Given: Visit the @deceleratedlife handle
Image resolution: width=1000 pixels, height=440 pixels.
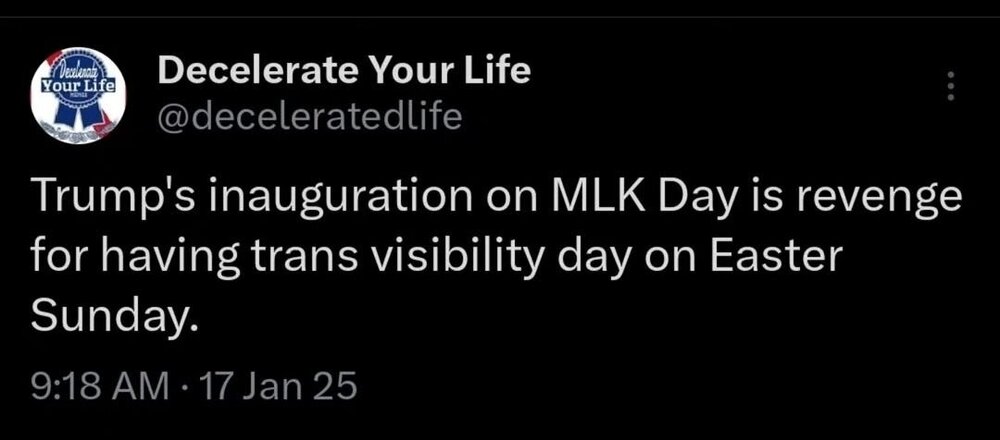Looking at the screenshot, I should pyautogui.click(x=310, y=117).
